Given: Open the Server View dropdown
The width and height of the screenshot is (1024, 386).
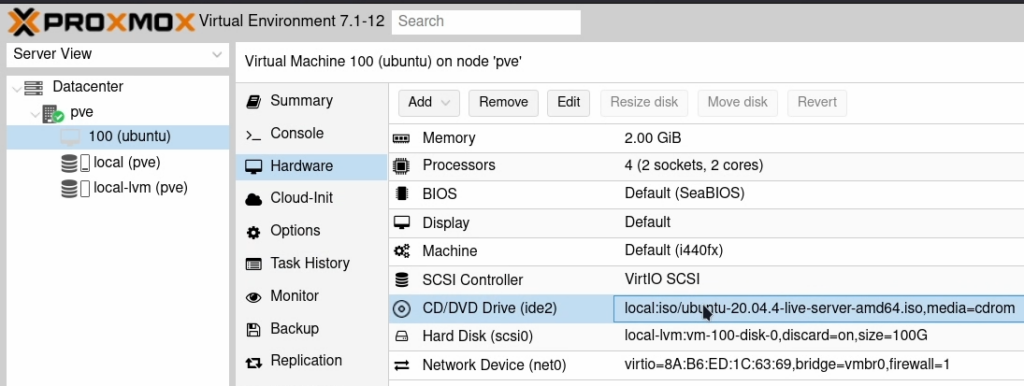Looking at the screenshot, I should (x=118, y=55).
